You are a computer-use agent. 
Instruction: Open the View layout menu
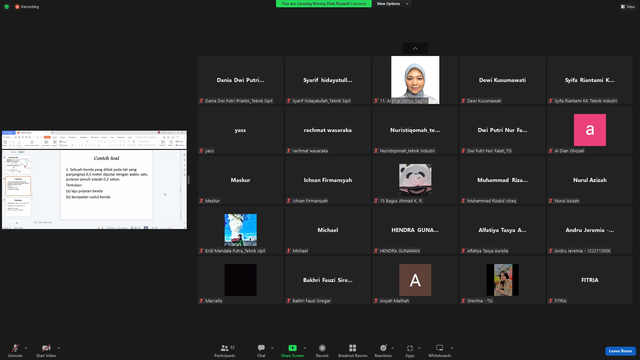point(628,7)
